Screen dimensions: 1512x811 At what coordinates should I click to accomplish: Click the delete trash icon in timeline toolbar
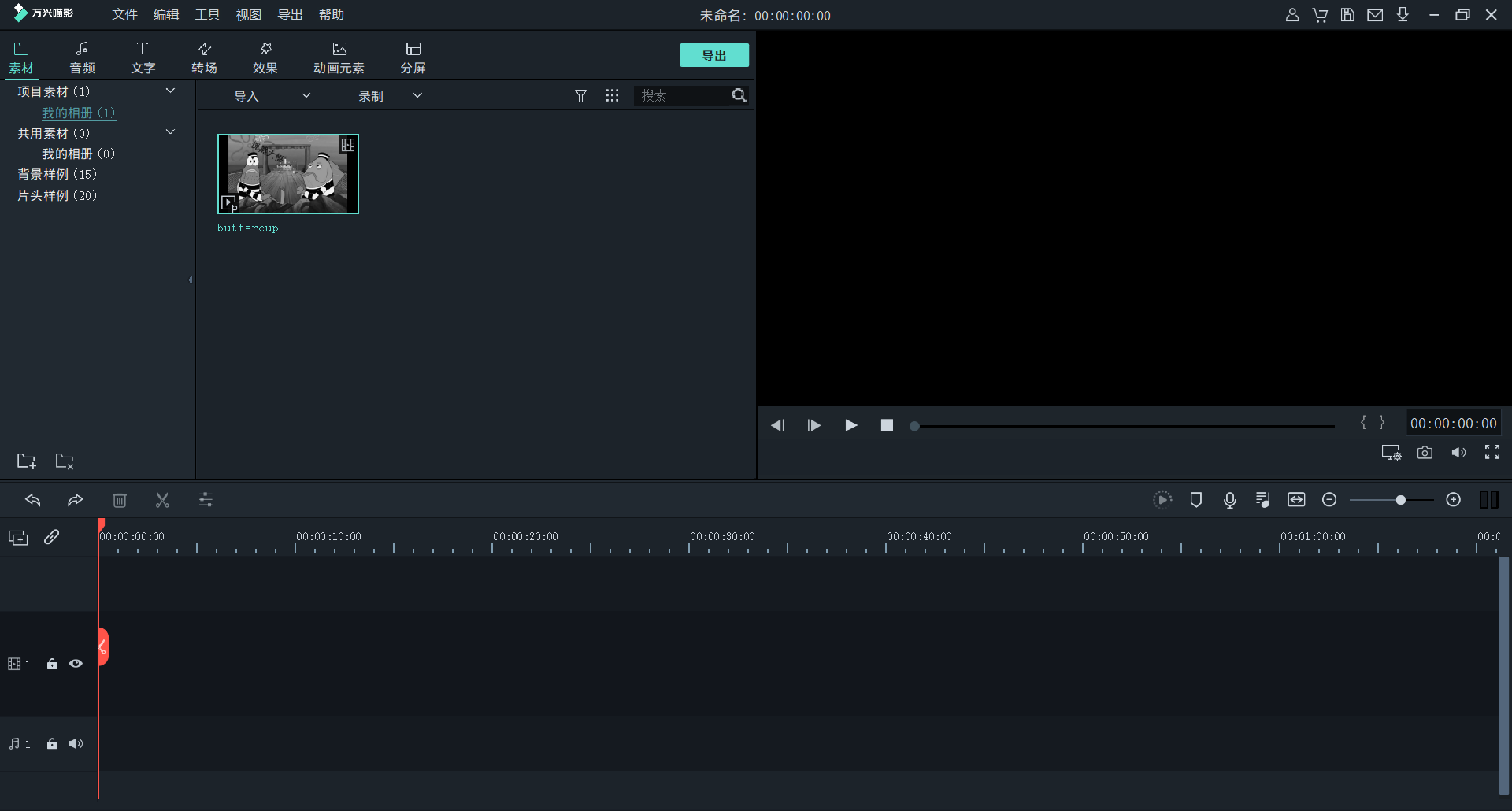[x=120, y=500]
